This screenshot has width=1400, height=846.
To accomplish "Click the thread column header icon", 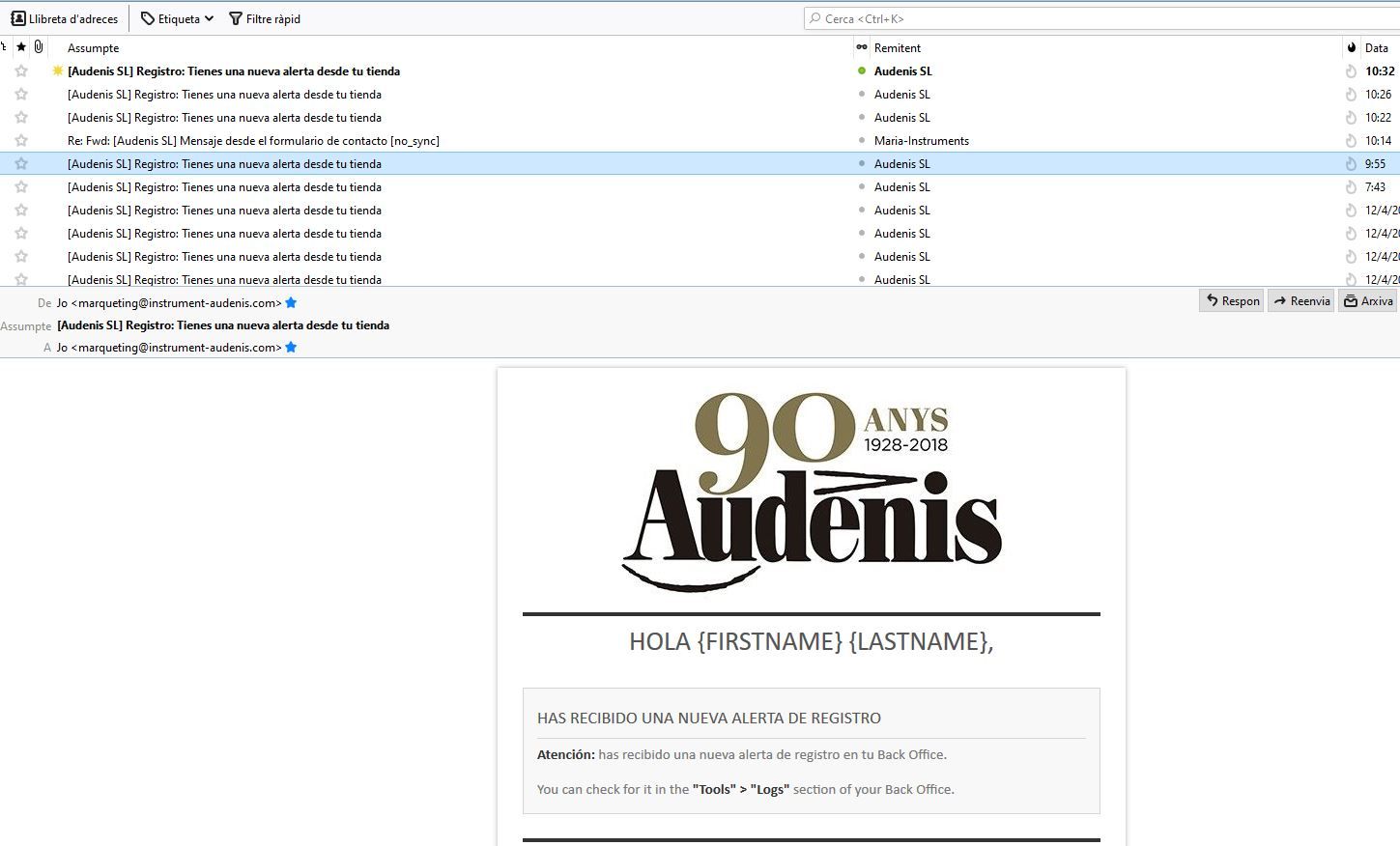I will click(x=4, y=47).
